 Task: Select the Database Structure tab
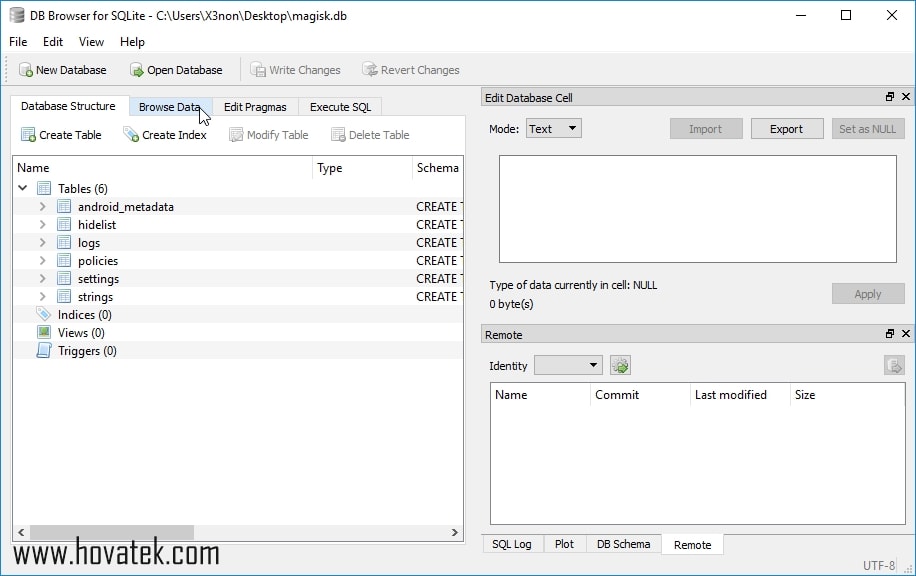point(68,106)
